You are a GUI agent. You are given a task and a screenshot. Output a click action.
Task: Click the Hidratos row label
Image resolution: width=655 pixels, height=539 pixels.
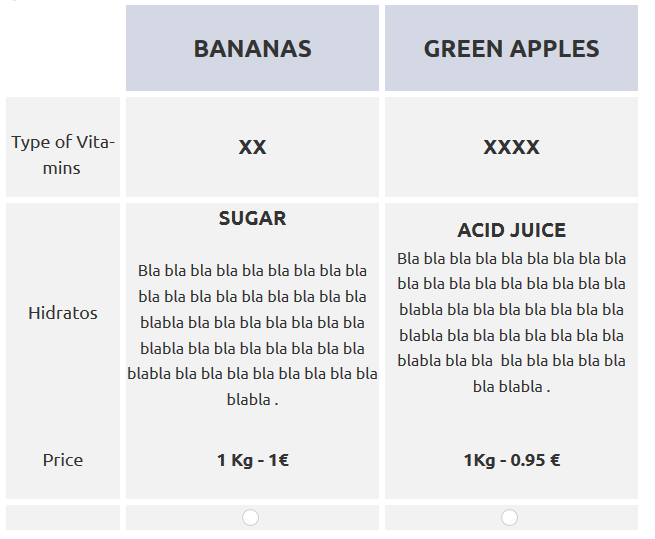point(63,313)
